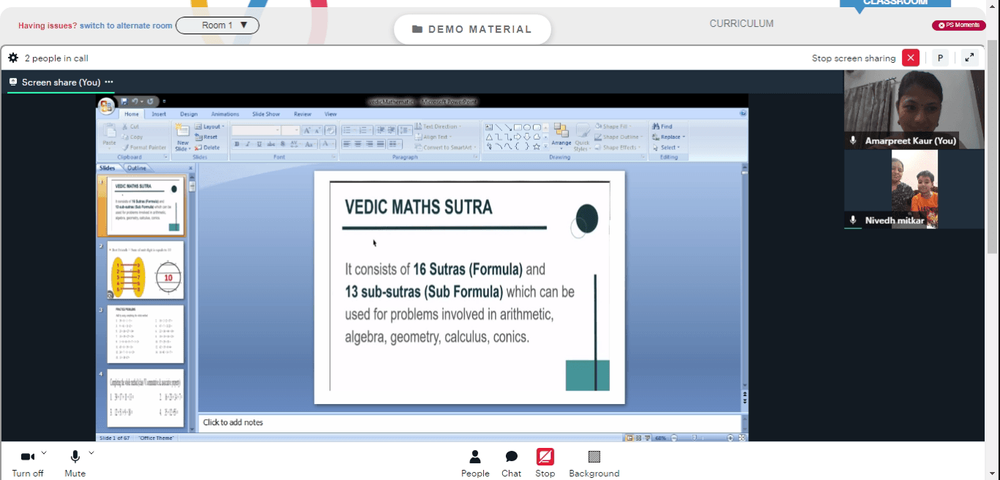Image resolution: width=1000 pixels, height=480 pixels.
Task: Switch to the Outline pane tab
Action: point(136,168)
